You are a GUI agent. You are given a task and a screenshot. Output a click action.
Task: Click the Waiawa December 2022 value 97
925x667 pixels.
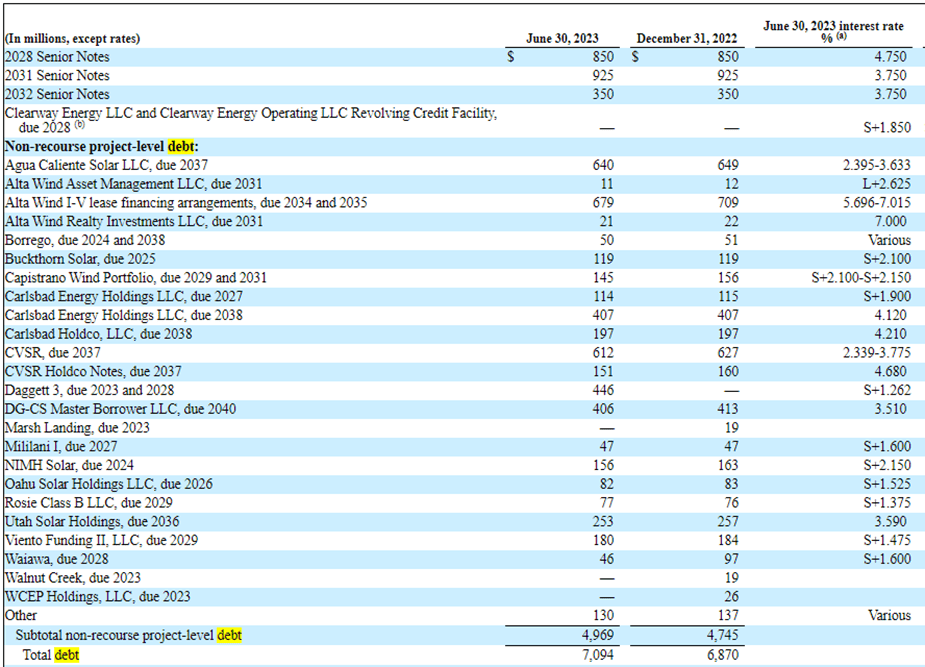click(x=730, y=559)
